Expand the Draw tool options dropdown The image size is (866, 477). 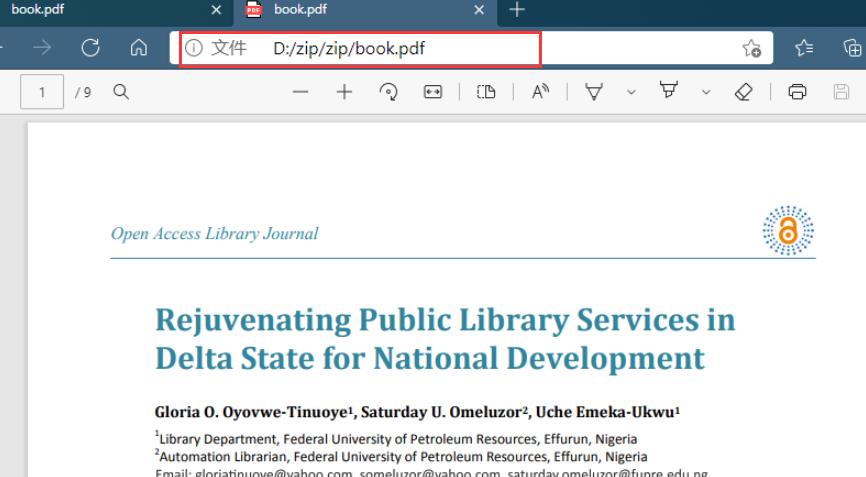tap(631, 92)
